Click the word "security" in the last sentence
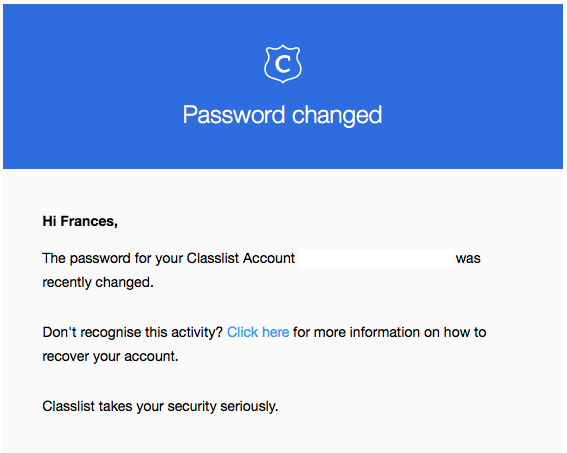The height and width of the screenshot is (453, 567). [192, 406]
